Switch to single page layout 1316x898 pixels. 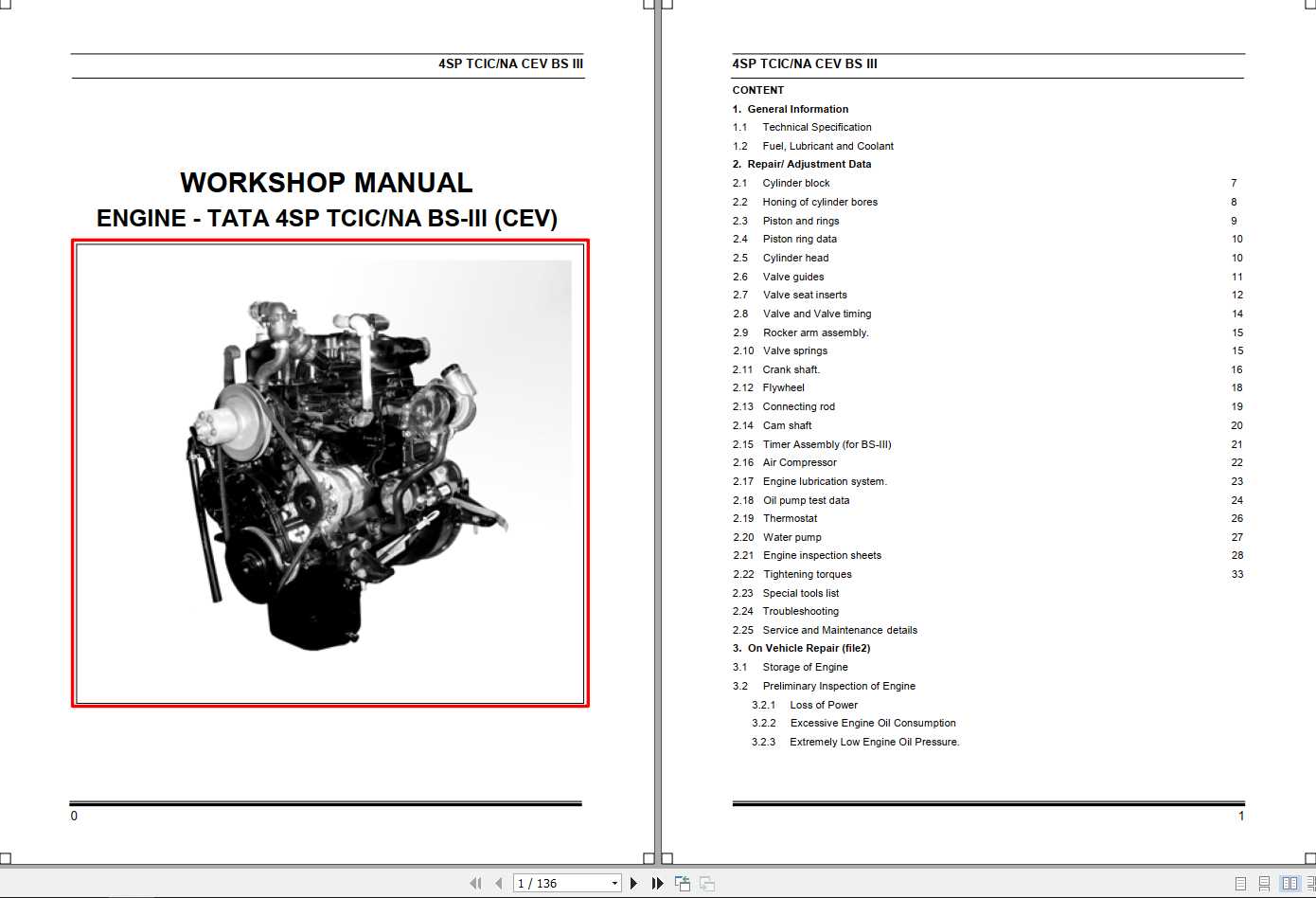(1240, 883)
